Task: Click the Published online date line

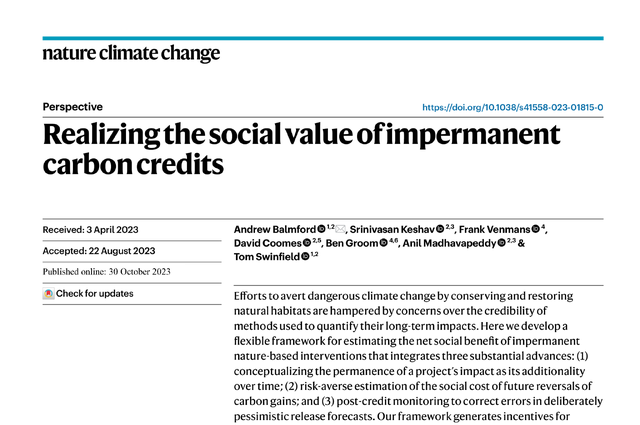Action: (x=107, y=271)
